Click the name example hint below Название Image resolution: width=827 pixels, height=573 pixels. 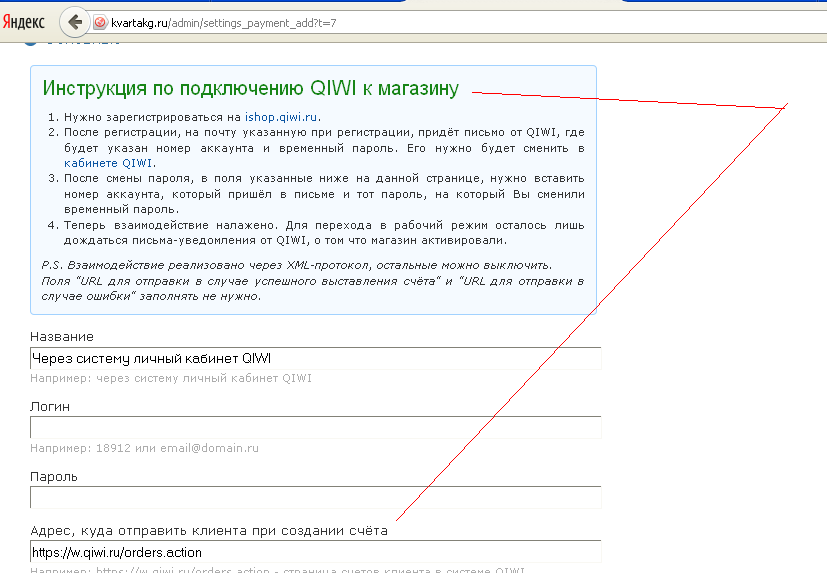tap(170, 379)
